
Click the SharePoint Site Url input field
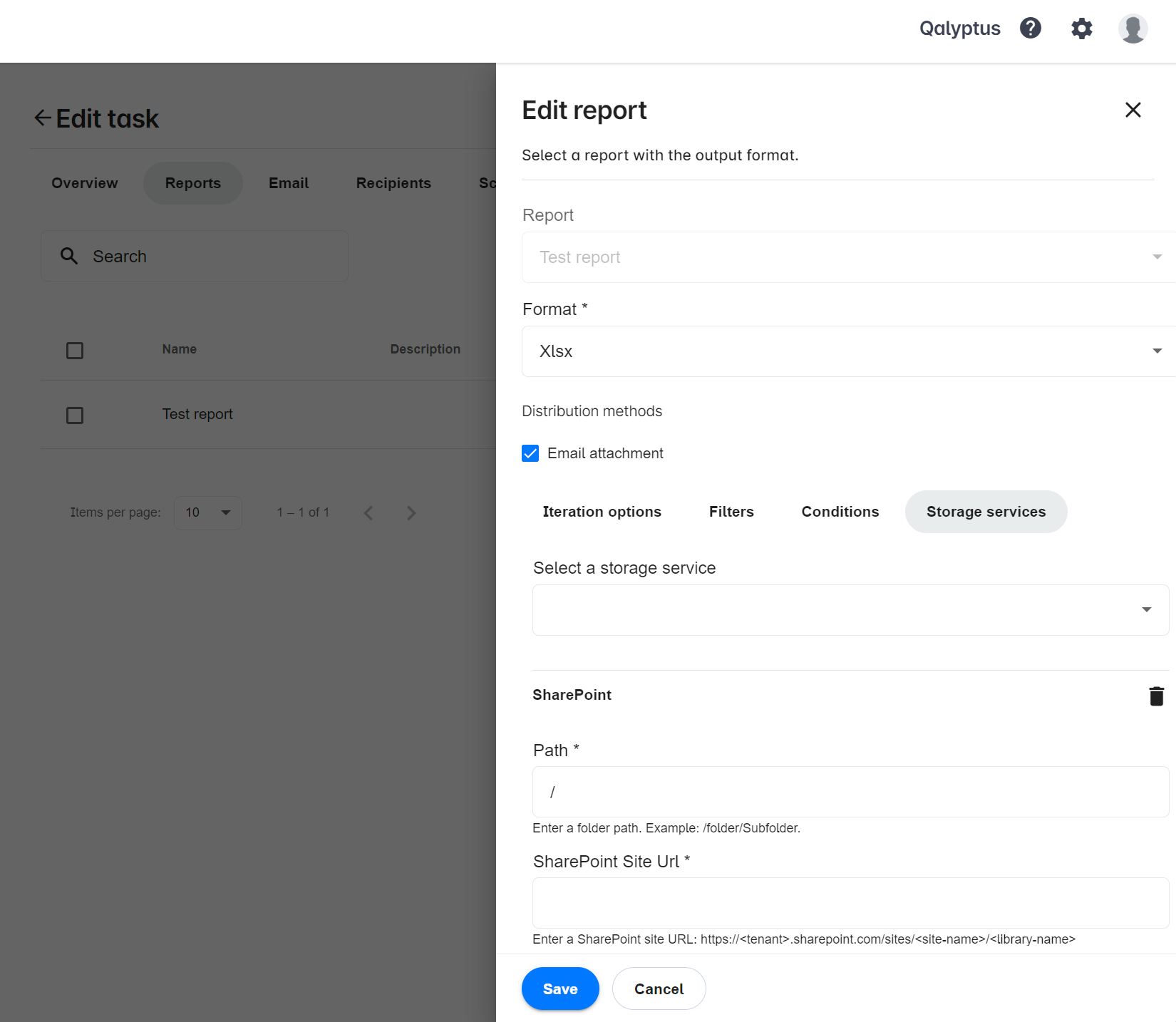[850, 902]
